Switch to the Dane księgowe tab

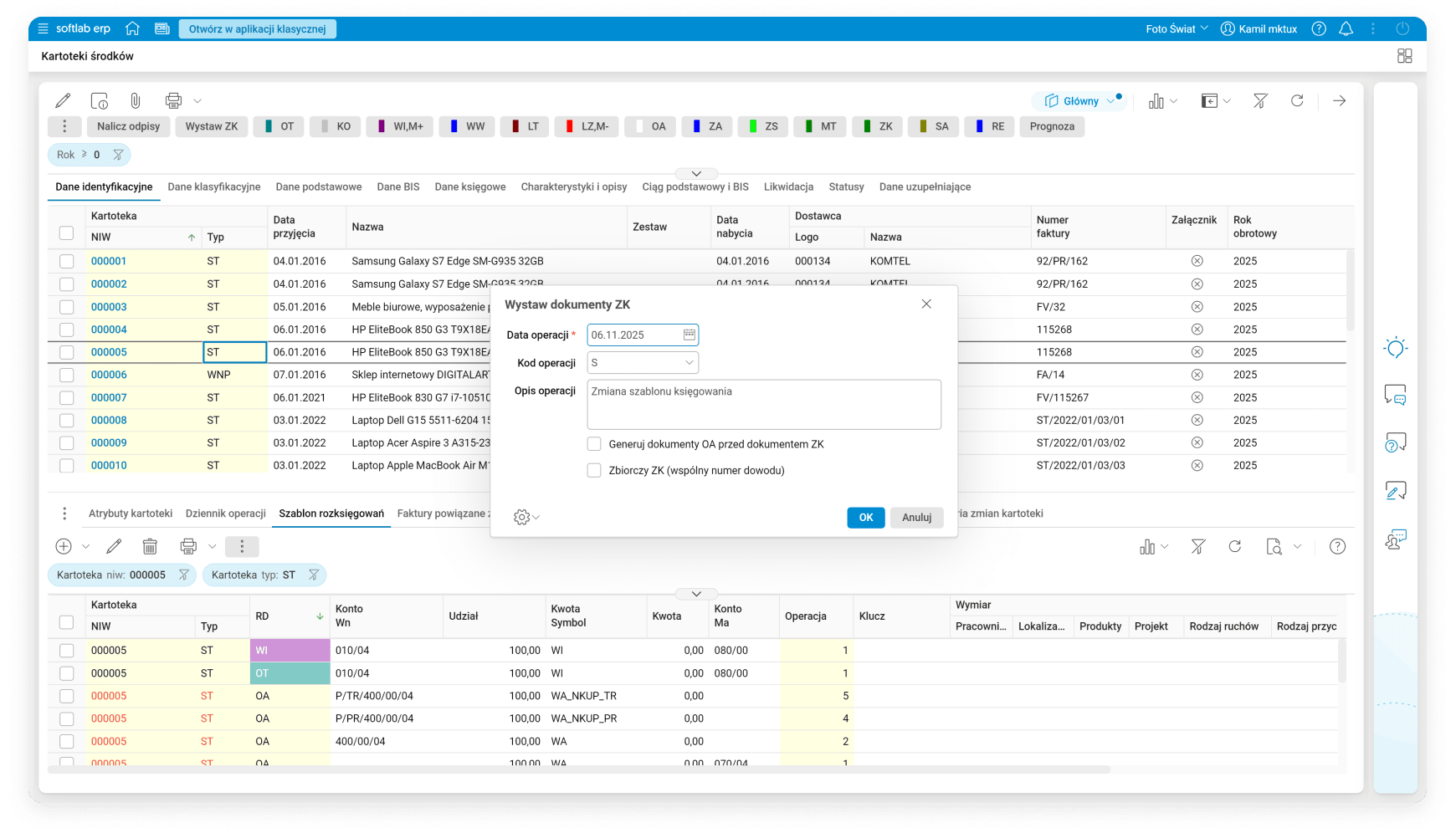[x=470, y=187]
